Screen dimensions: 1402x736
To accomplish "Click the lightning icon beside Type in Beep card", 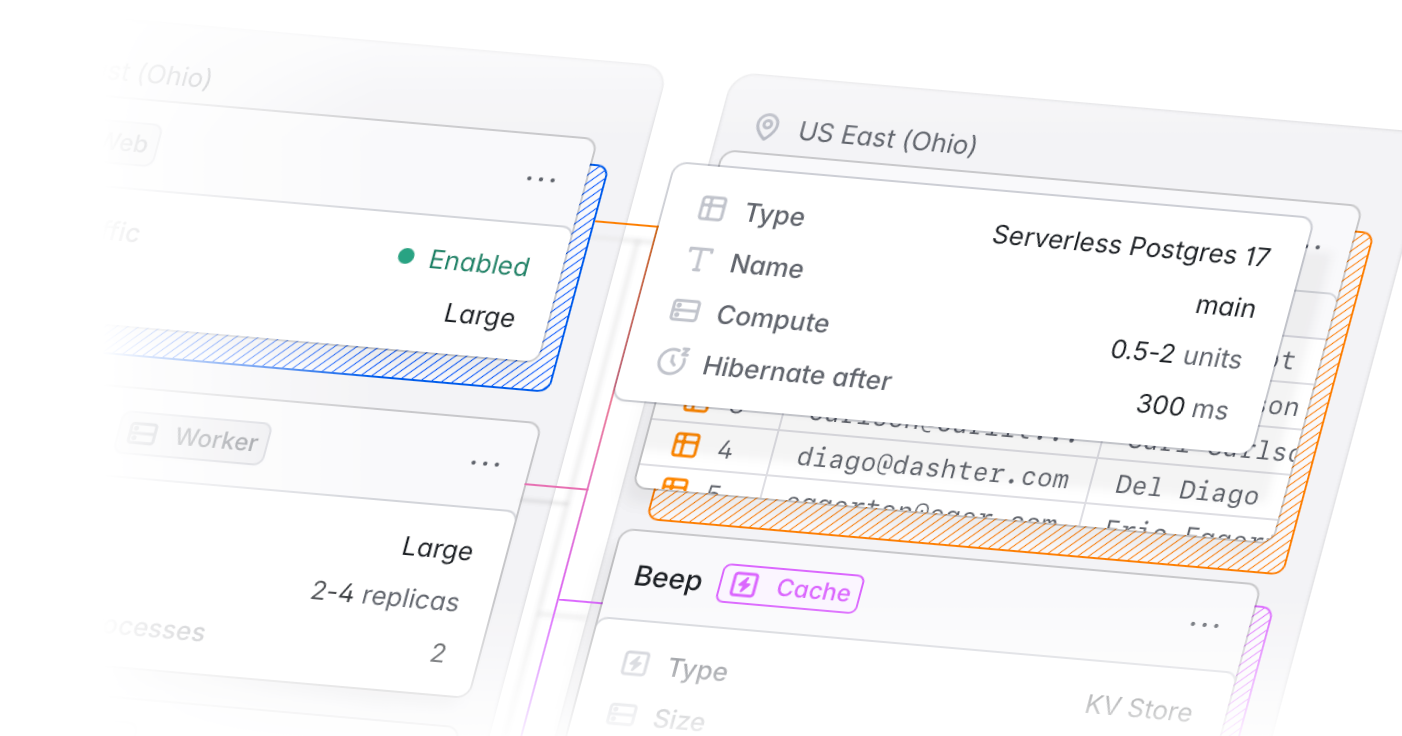I will click(x=635, y=663).
